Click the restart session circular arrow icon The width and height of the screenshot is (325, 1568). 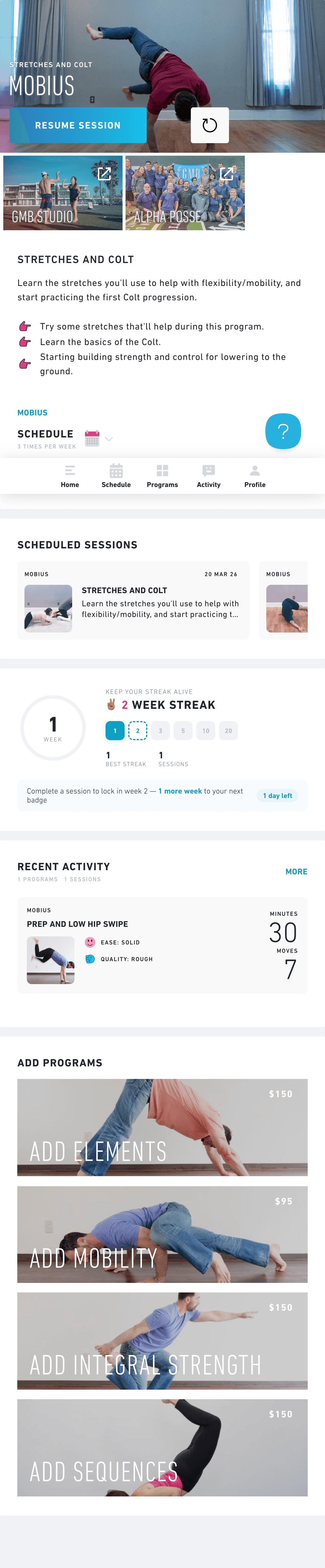[209, 125]
